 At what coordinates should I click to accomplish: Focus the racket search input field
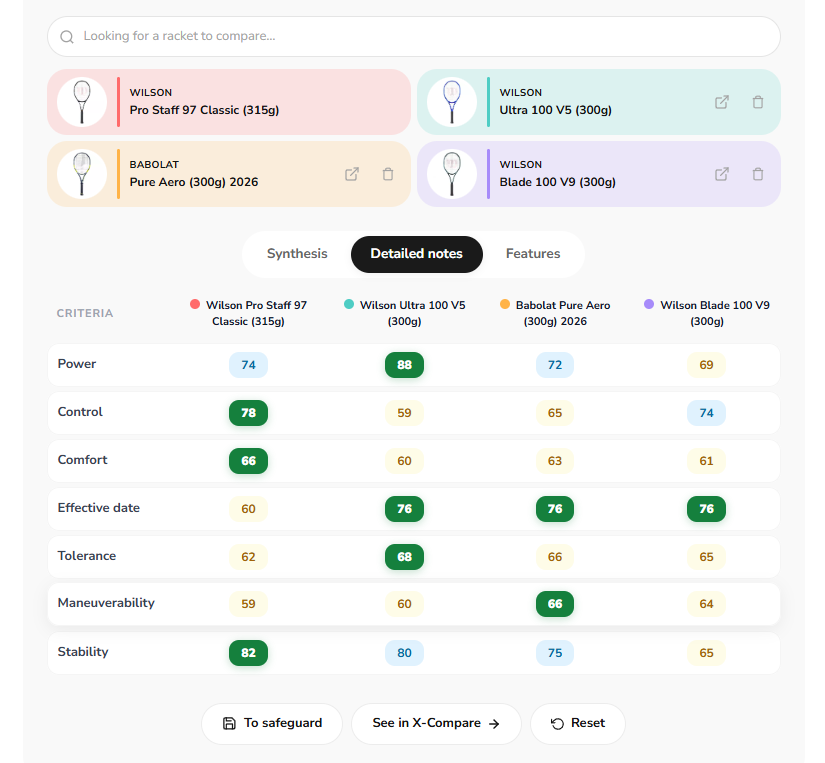point(414,36)
